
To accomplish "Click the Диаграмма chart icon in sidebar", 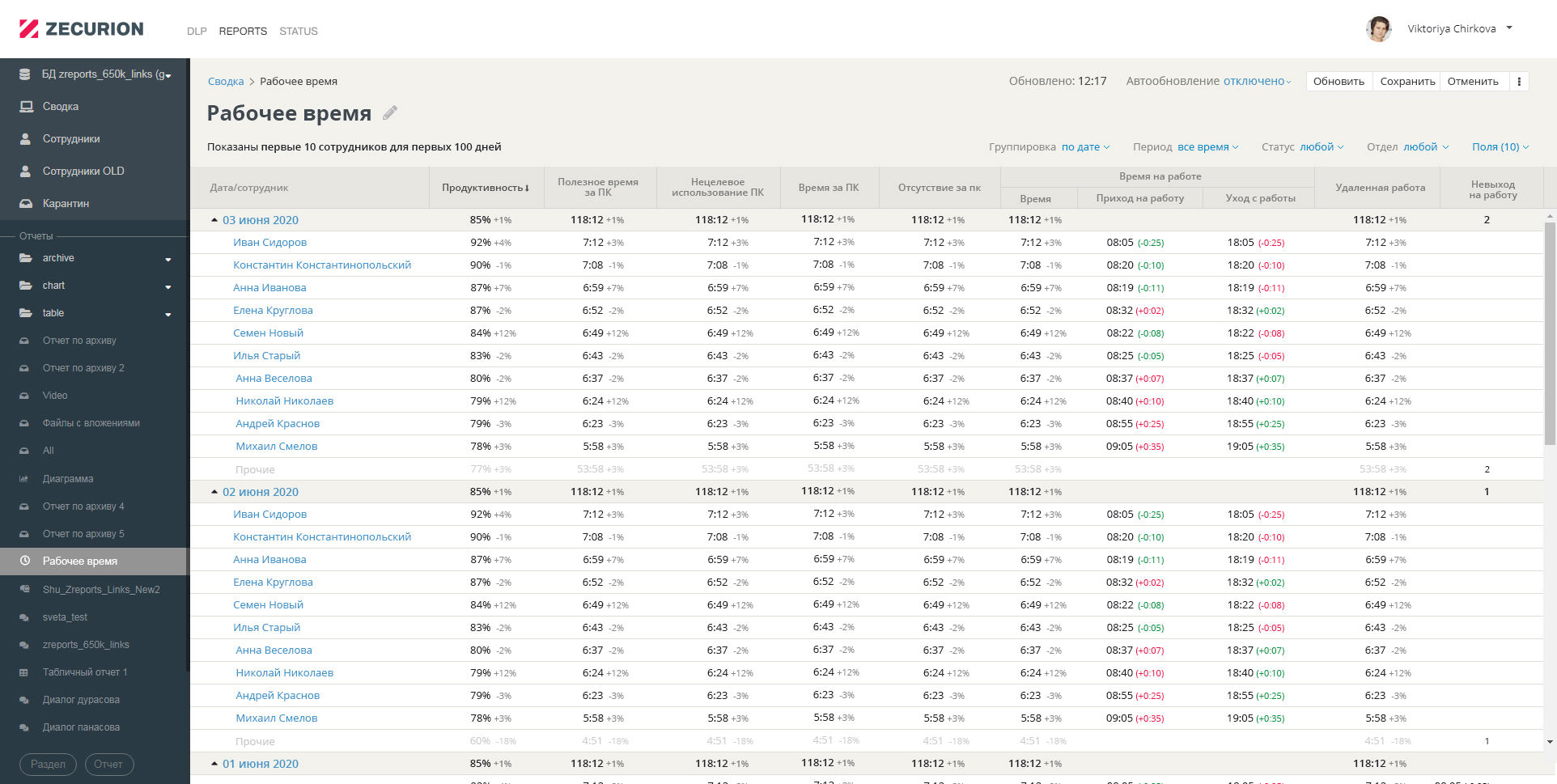I will 24,479.
